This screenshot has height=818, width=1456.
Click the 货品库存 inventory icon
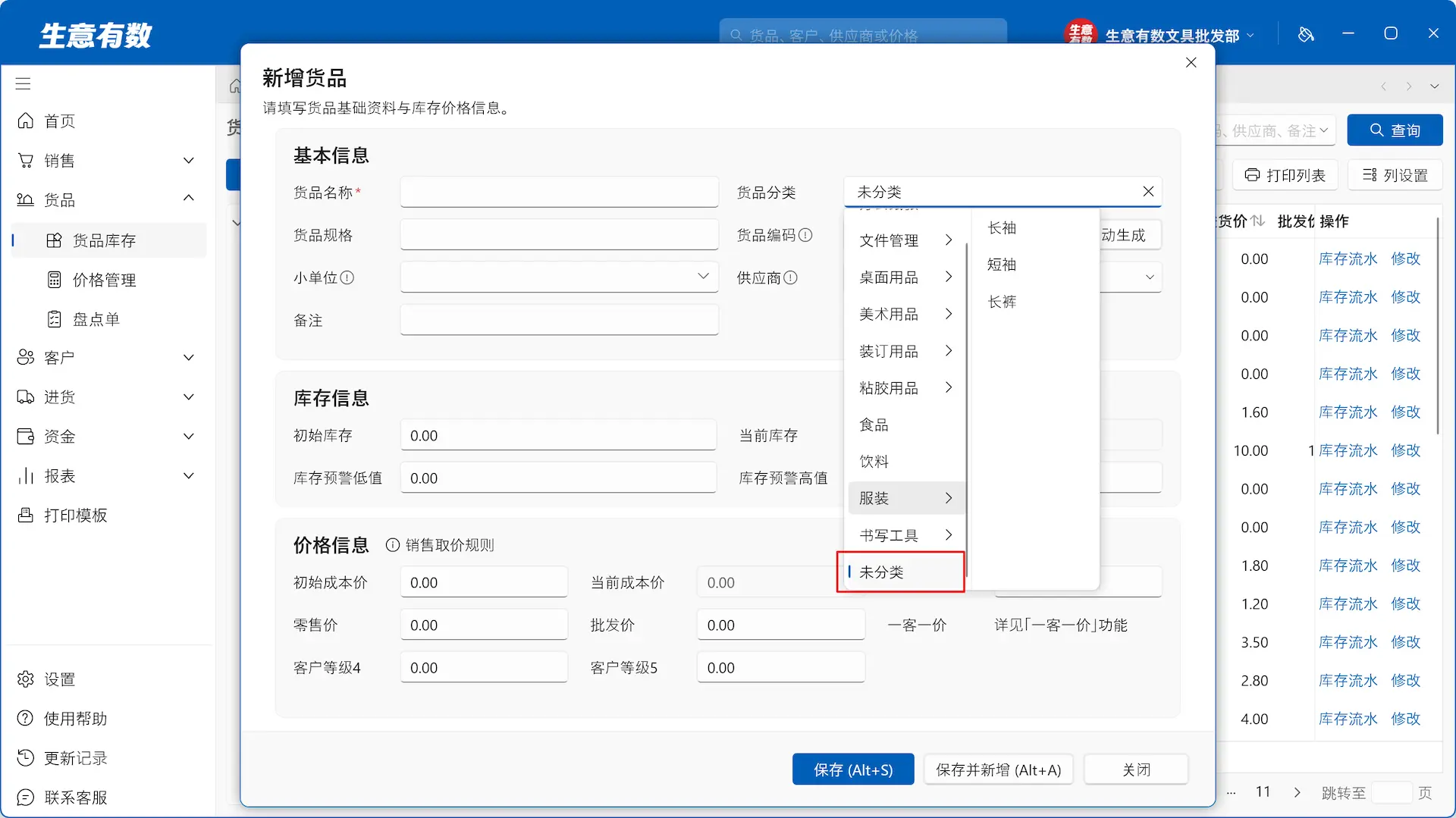tap(54, 240)
